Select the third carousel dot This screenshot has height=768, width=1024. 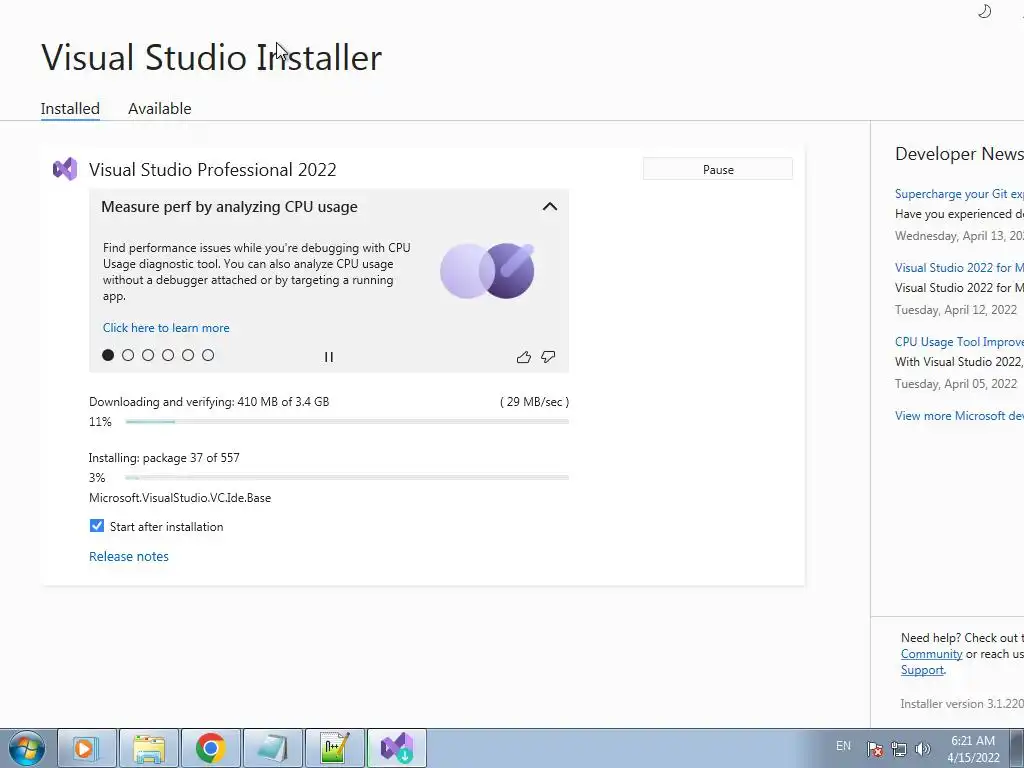coord(148,355)
